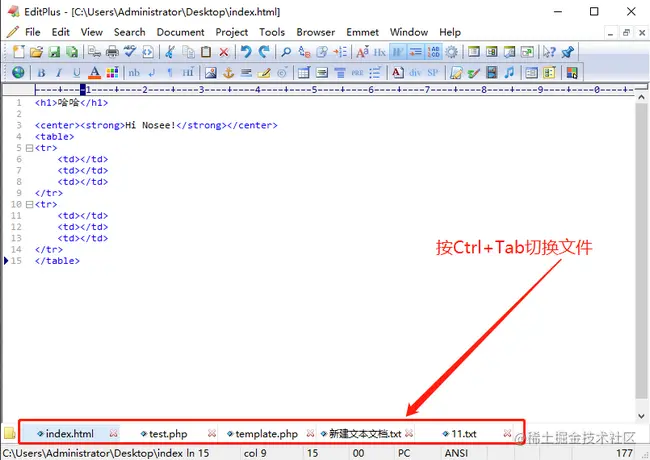
Task: Cut the selection with the scissors icon
Action: pos(170,52)
